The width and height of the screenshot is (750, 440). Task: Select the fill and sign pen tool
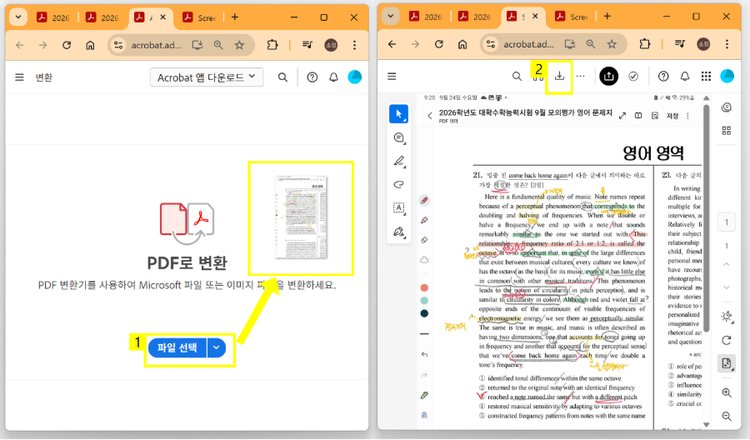tap(399, 232)
